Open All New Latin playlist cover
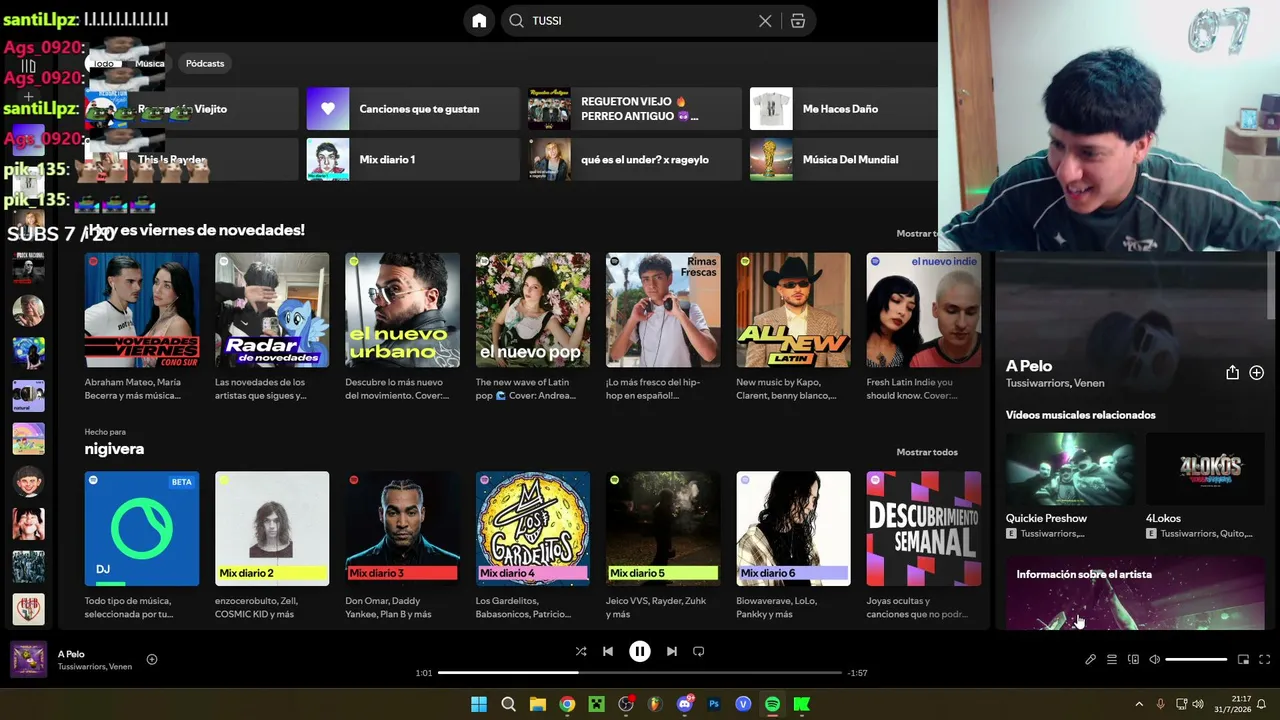1280x720 pixels. [x=793, y=310]
